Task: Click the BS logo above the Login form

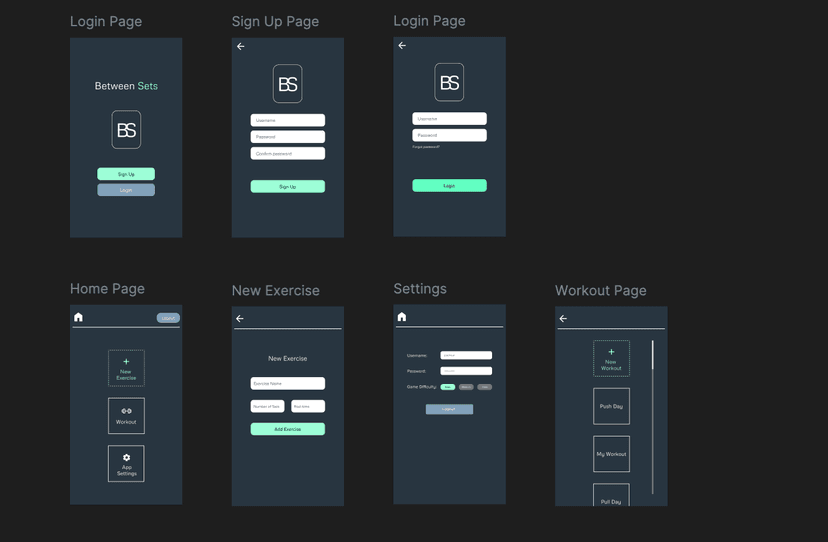Action: coord(449,82)
